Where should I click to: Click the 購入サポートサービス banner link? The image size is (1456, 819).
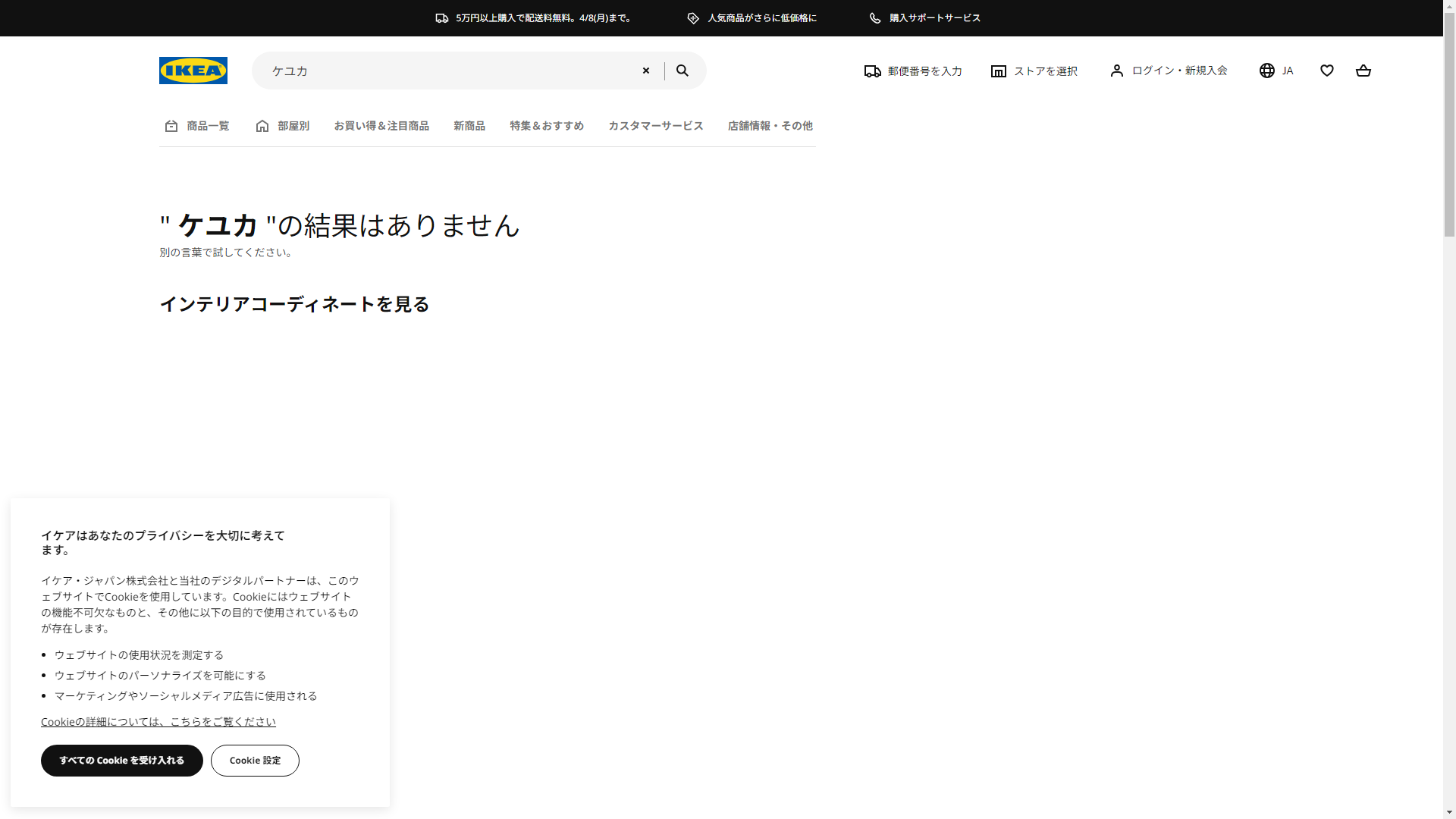coord(934,18)
